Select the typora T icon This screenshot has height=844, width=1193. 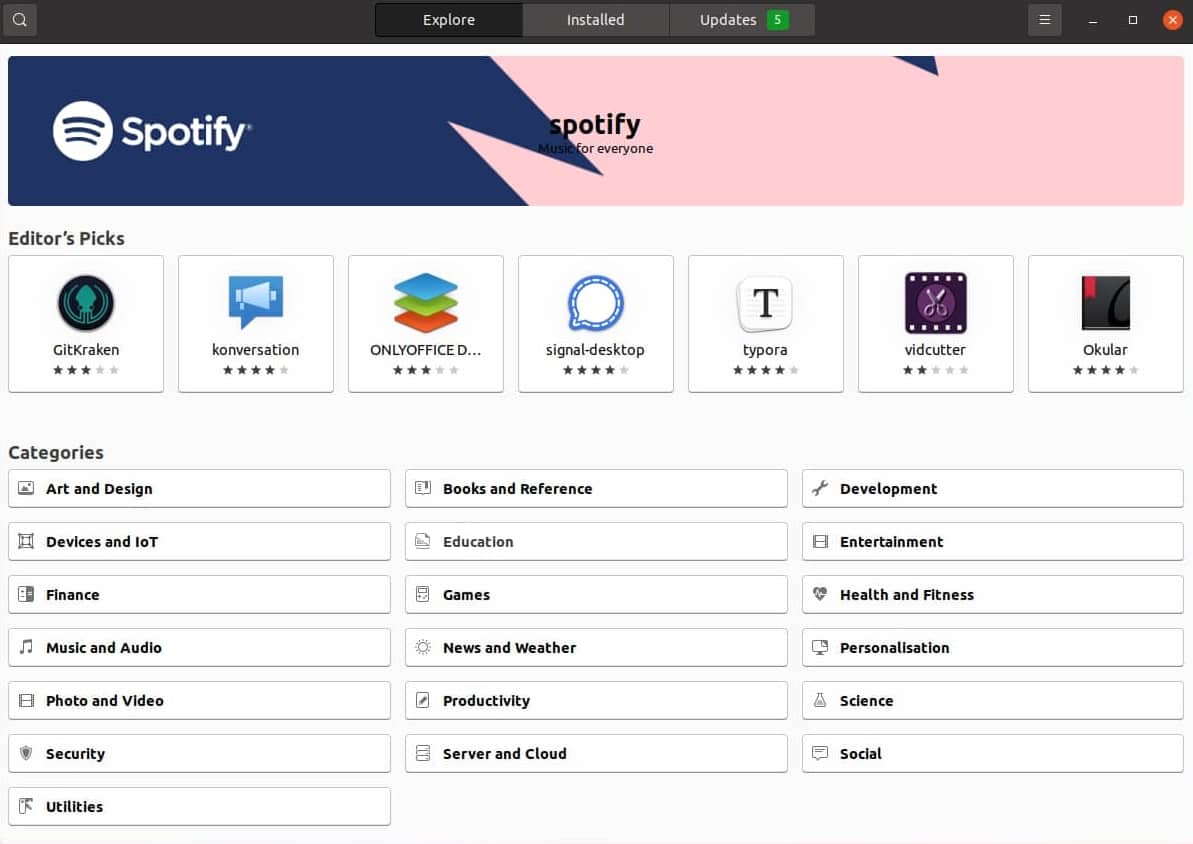tap(765, 304)
